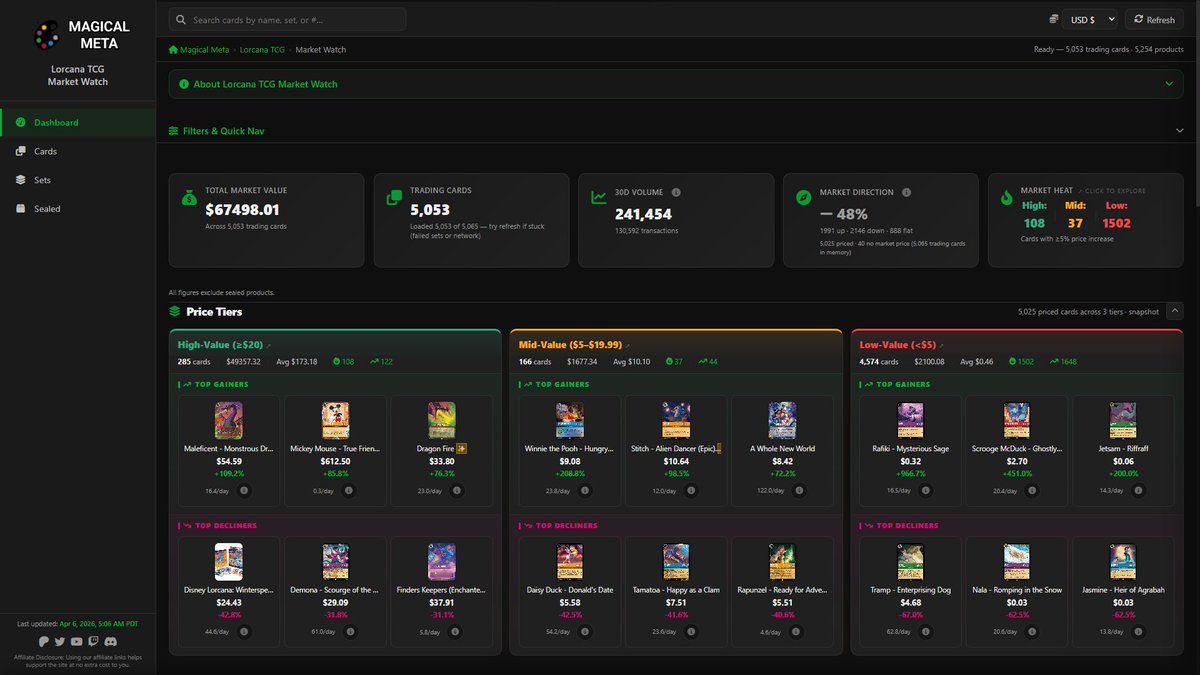Click the Magical Meta palette logo
The width and height of the screenshot is (1200, 675).
click(x=46, y=35)
